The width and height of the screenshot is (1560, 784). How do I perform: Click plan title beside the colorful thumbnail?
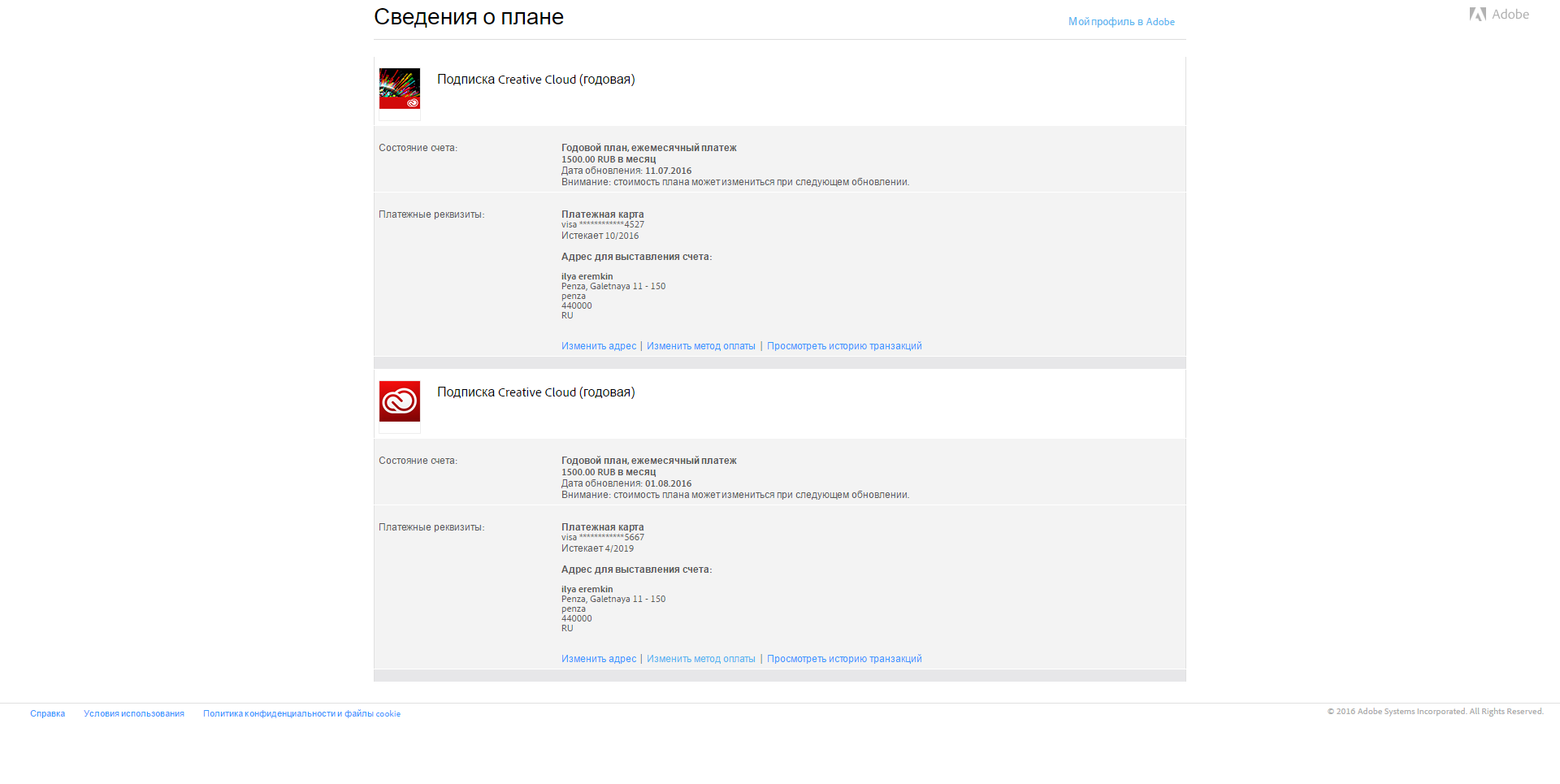pos(536,80)
